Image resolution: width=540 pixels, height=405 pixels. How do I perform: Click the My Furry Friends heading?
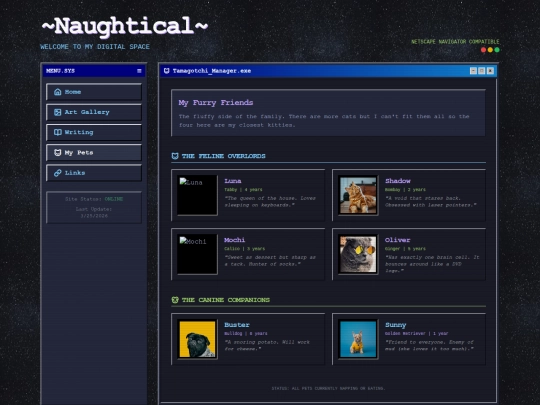coord(216,103)
